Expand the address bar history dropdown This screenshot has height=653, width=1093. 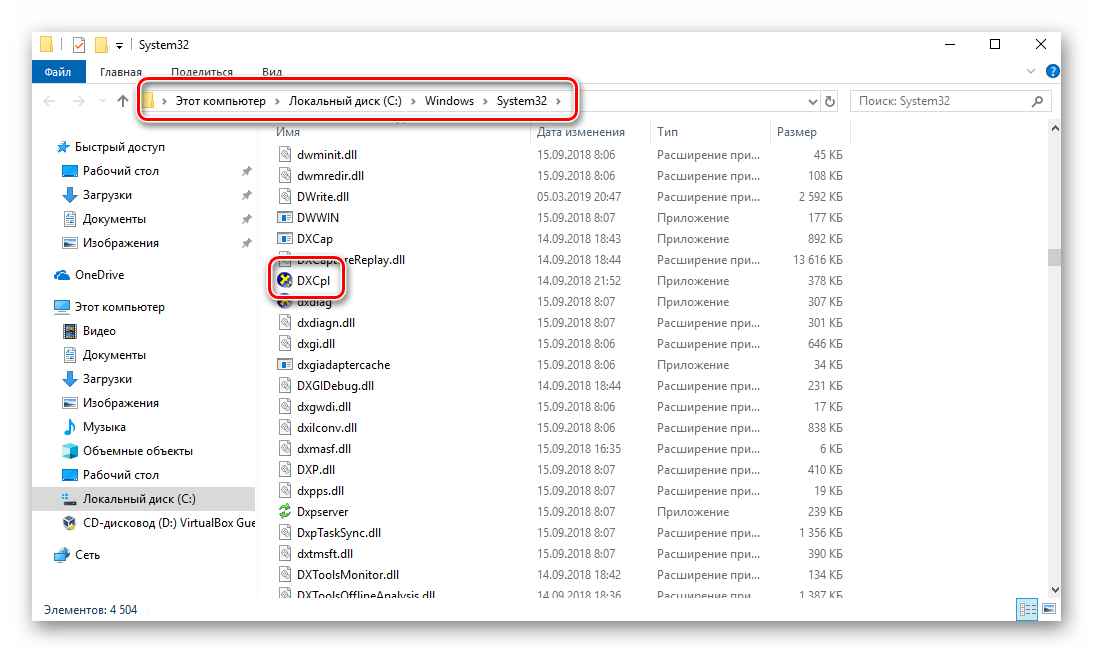pos(812,101)
